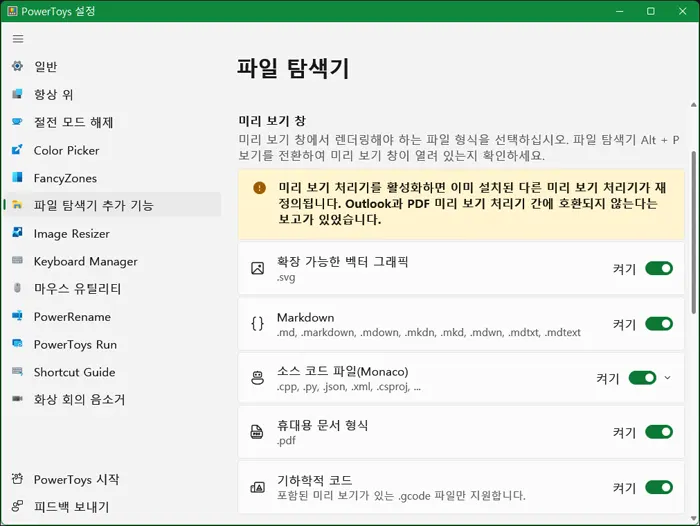
Task: Toggle off the Markdown preview switch
Action: pos(659,324)
